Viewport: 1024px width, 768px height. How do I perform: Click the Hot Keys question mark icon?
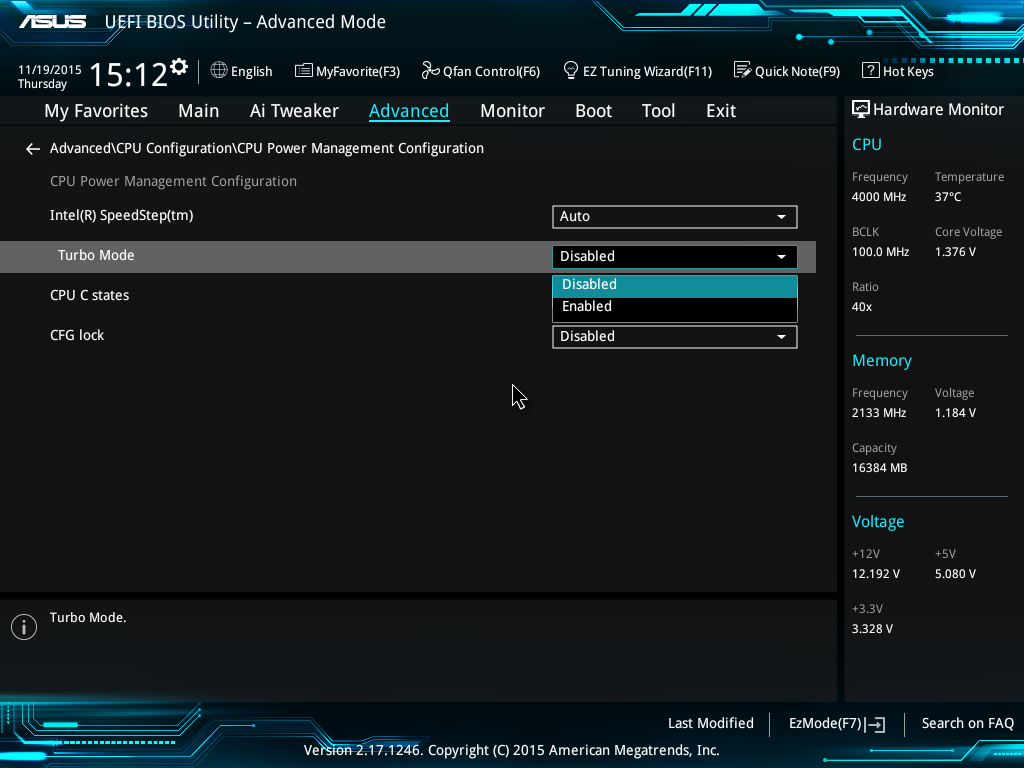pos(871,70)
